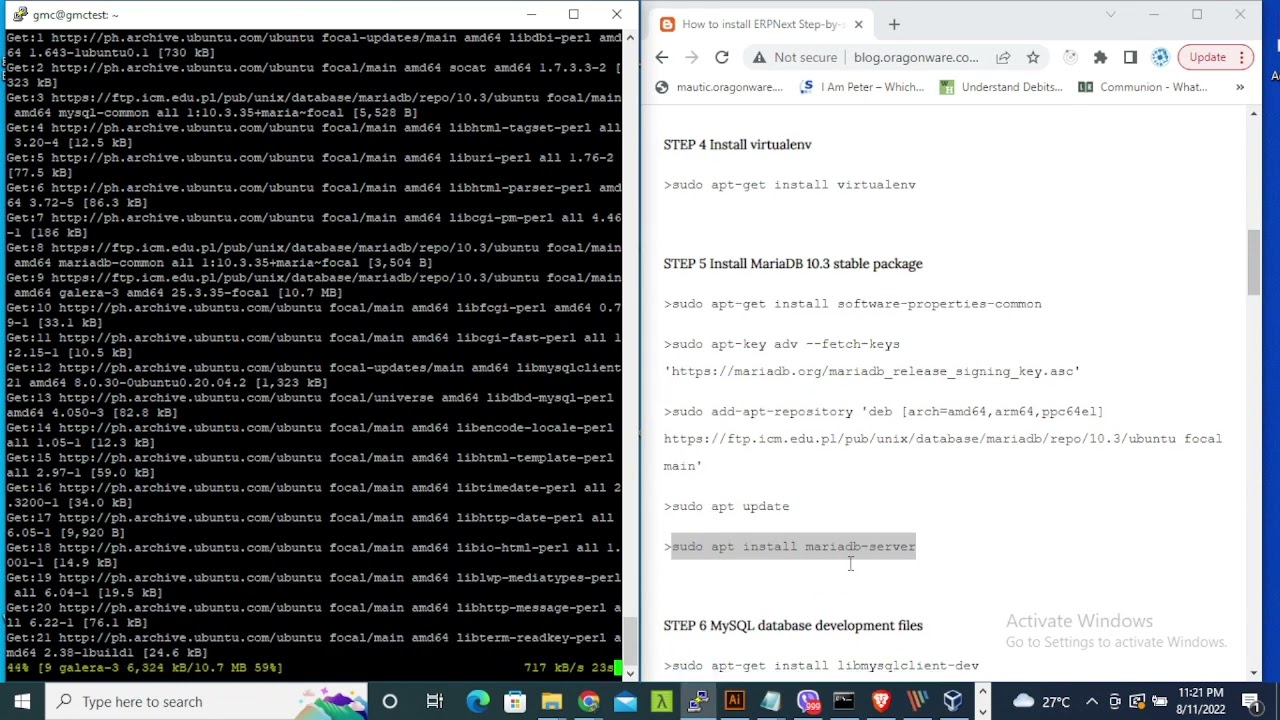Share this page via address bar icon

[x=1003, y=57]
